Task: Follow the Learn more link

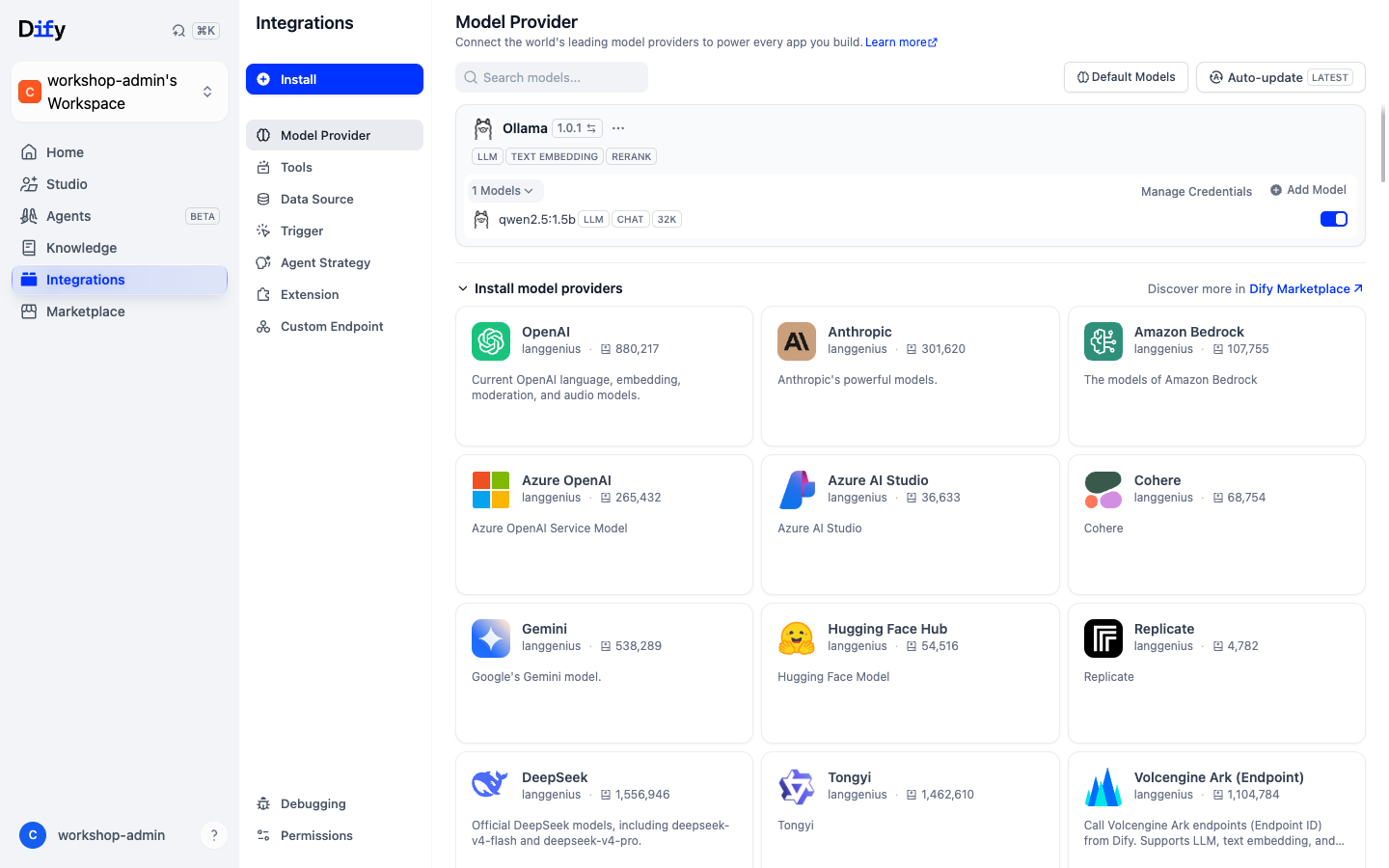Action: (x=901, y=42)
